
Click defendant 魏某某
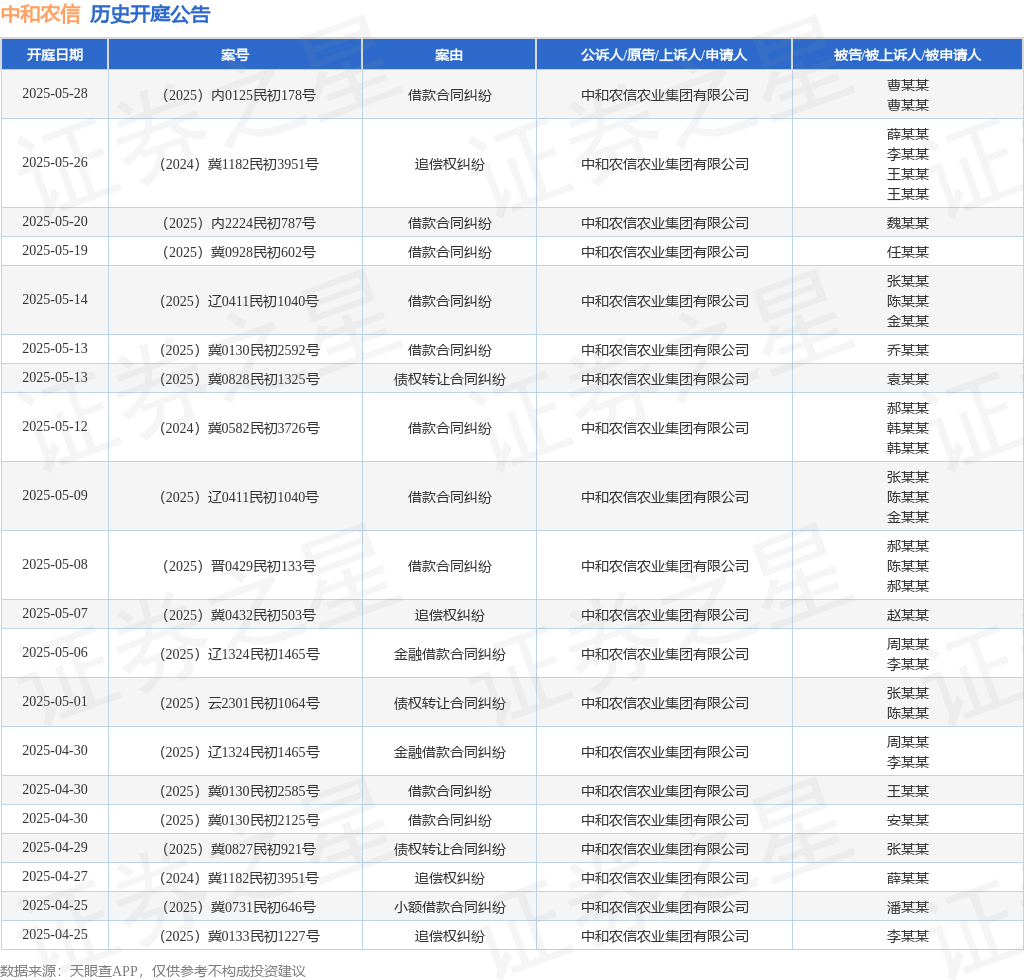tap(908, 223)
